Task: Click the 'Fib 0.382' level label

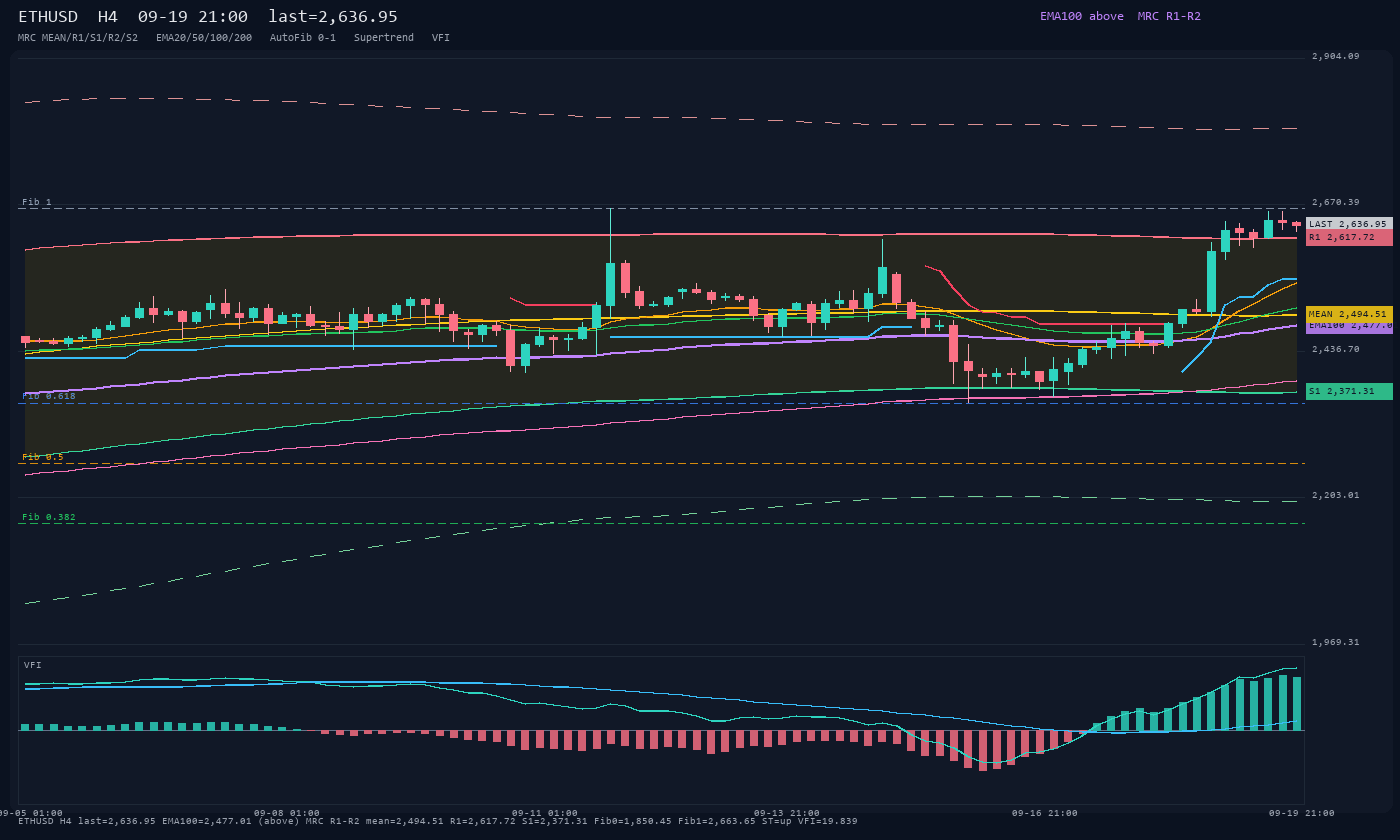Action: pos(49,517)
